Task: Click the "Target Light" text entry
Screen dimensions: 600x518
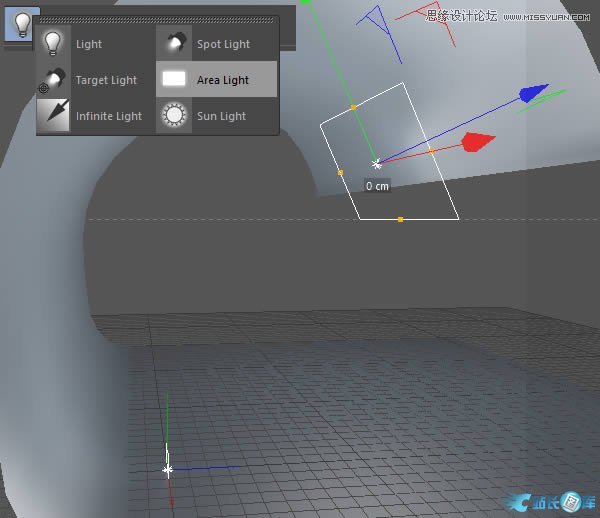Action: click(106, 80)
